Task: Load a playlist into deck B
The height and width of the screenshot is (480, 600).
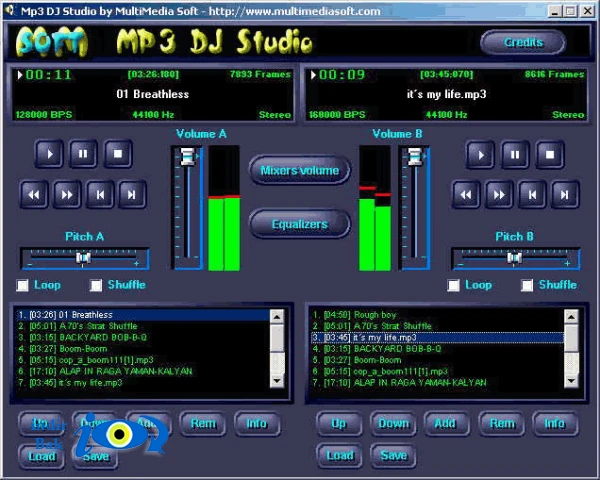Action: click(339, 456)
